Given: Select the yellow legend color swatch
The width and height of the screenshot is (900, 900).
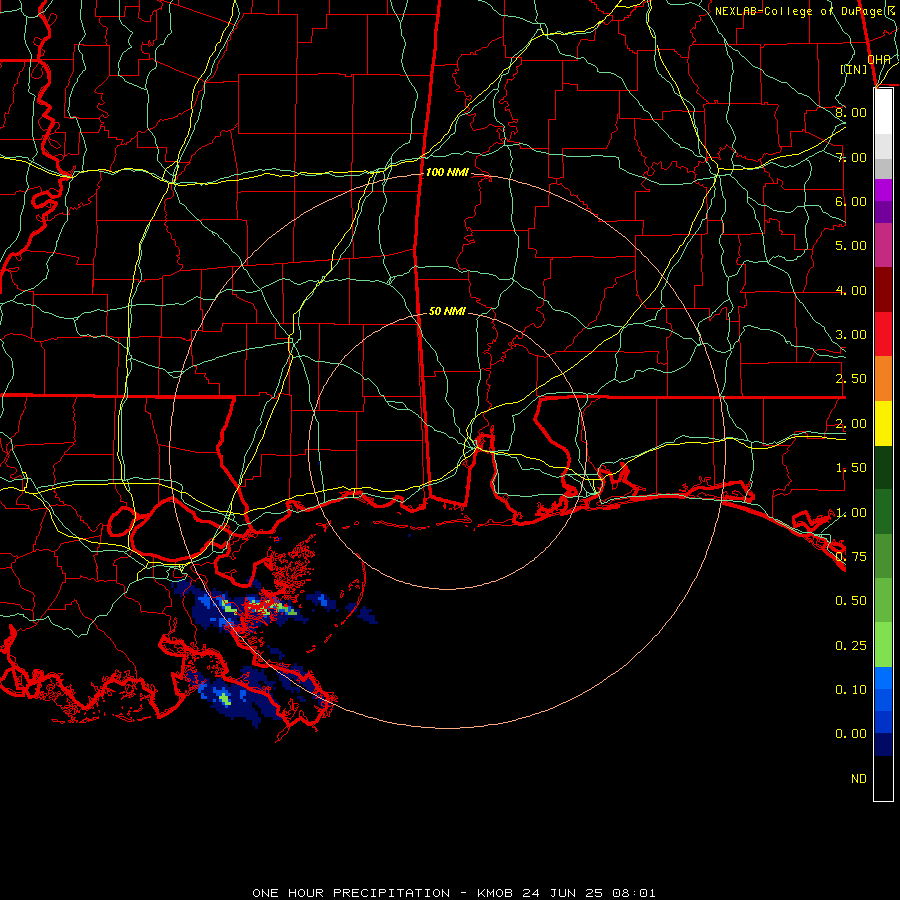Looking at the screenshot, I should click(883, 424).
